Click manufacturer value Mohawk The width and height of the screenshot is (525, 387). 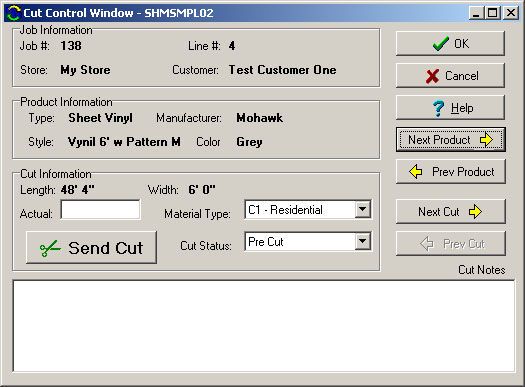[259, 118]
